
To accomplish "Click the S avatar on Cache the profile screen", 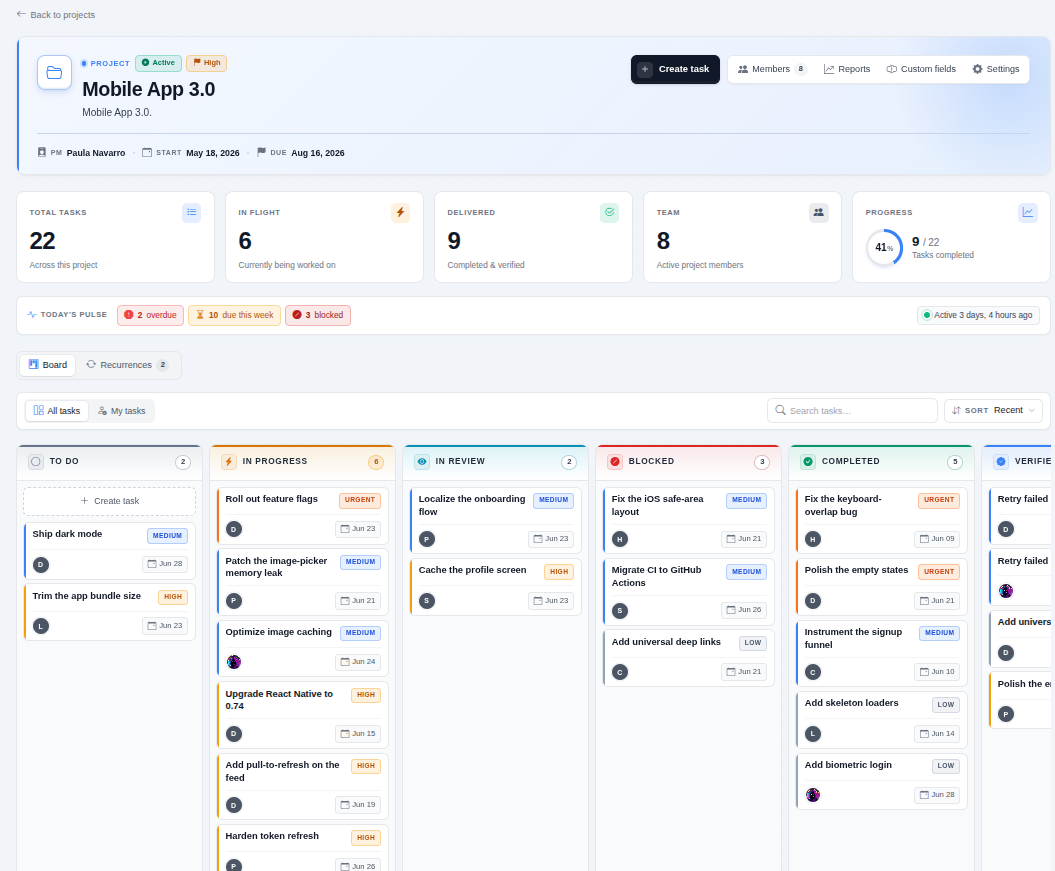I will (x=427, y=601).
